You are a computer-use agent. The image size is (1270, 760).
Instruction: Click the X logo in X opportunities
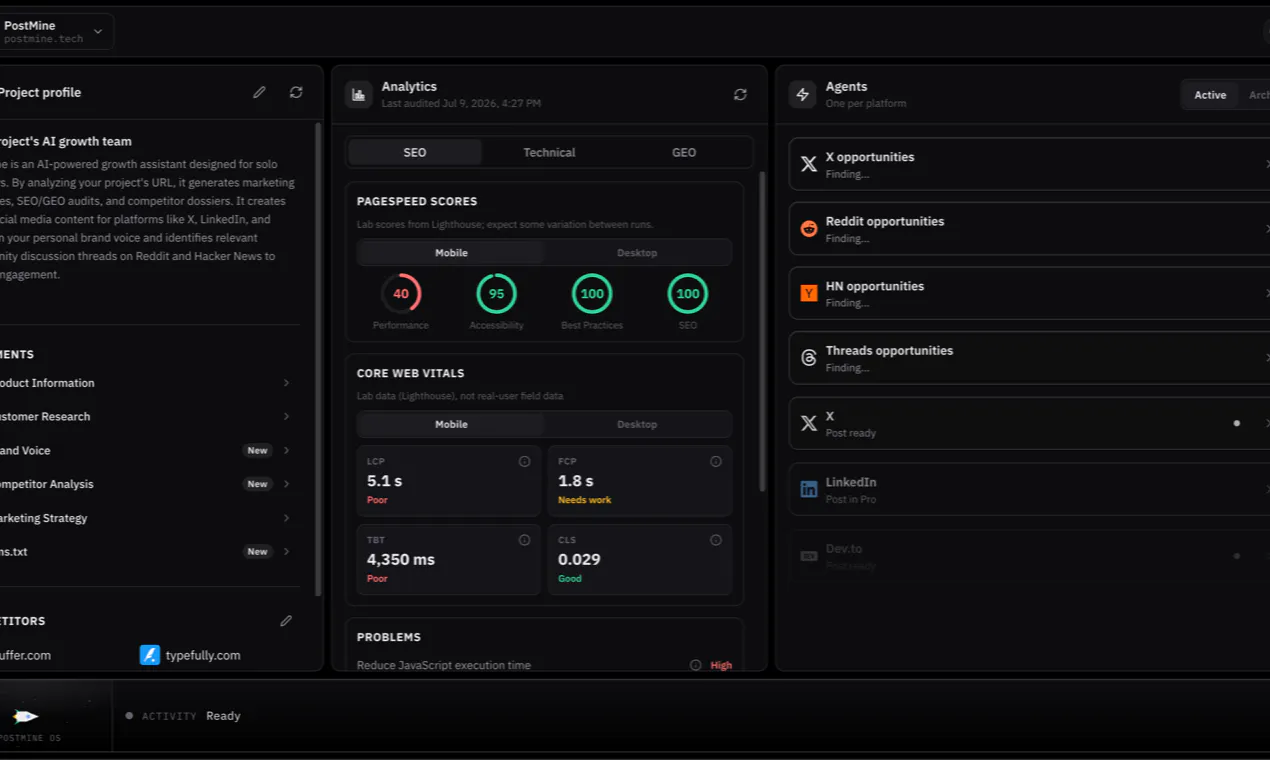[809, 164]
